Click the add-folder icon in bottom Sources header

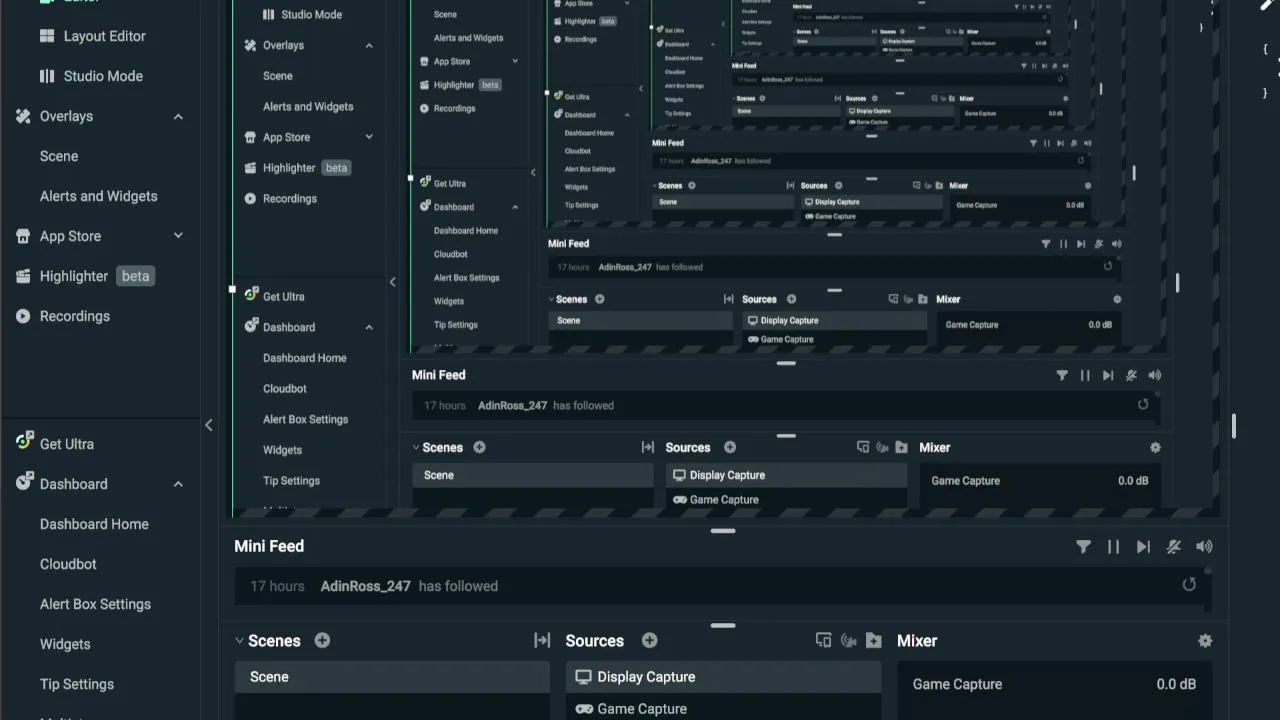[874, 640]
